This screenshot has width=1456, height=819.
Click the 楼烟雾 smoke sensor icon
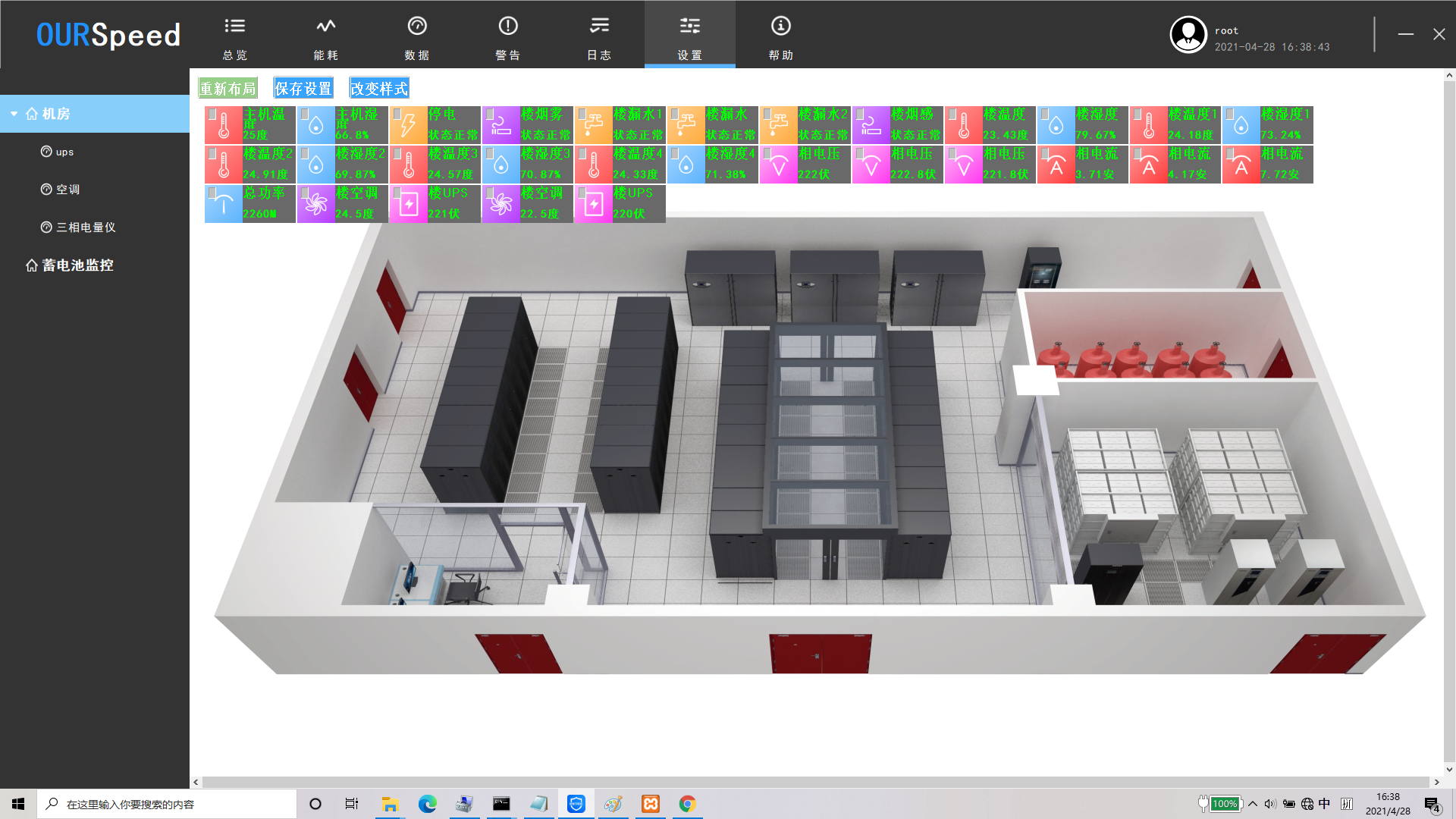coord(500,126)
